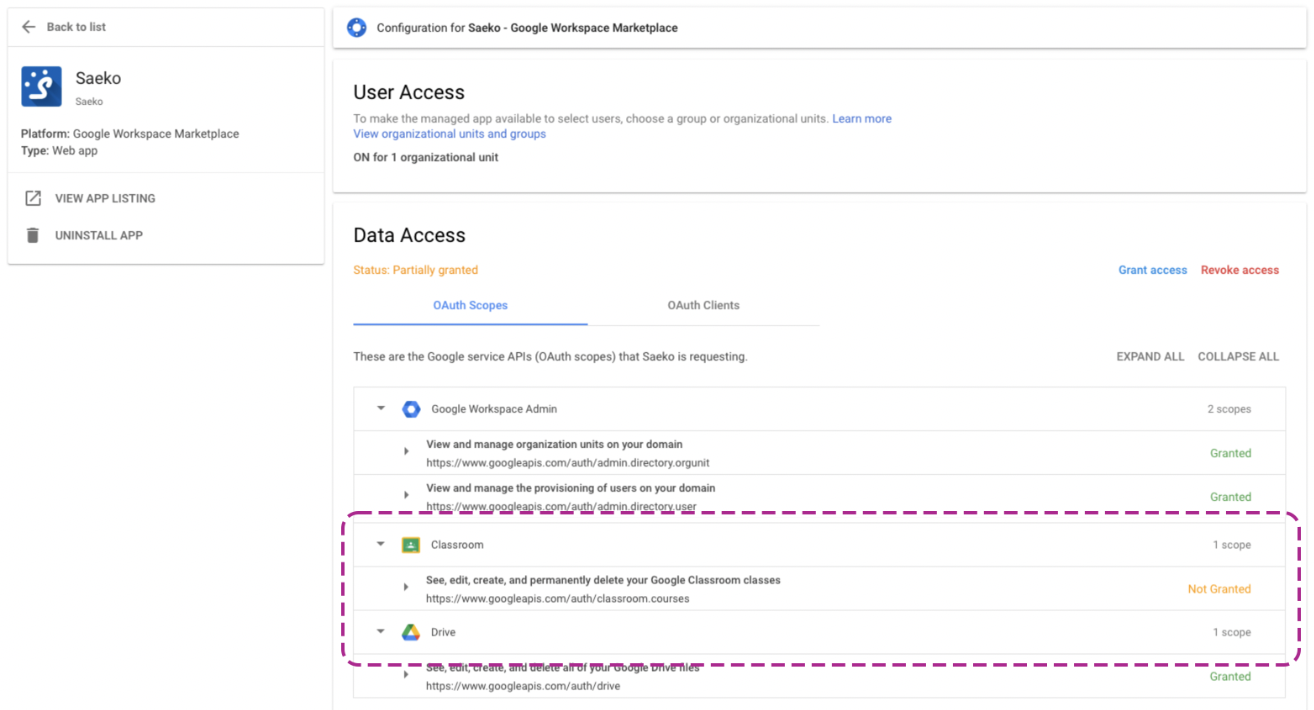Click the Uninstall App trash icon
Viewport: 1314px width, 710px height.
tap(33, 235)
